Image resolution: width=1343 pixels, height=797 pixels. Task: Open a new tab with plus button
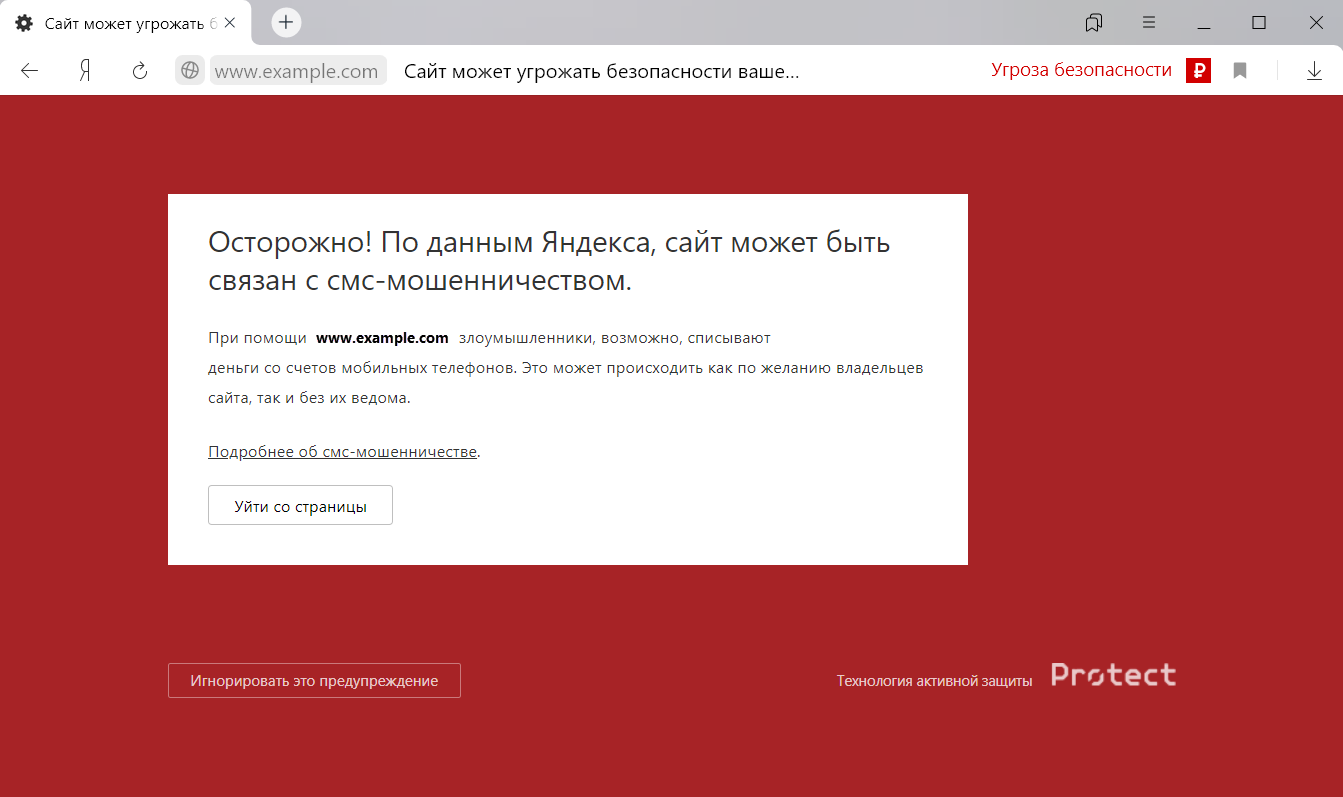(x=286, y=22)
